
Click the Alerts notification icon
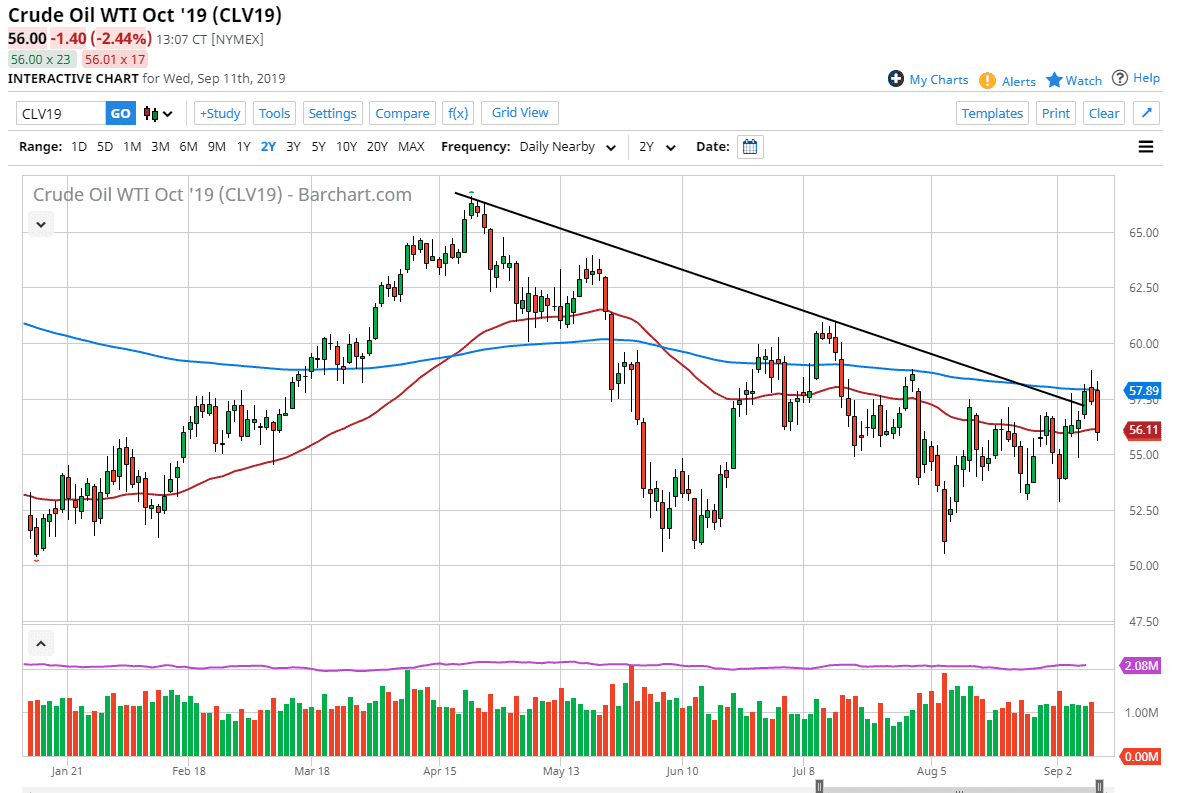point(988,79)
